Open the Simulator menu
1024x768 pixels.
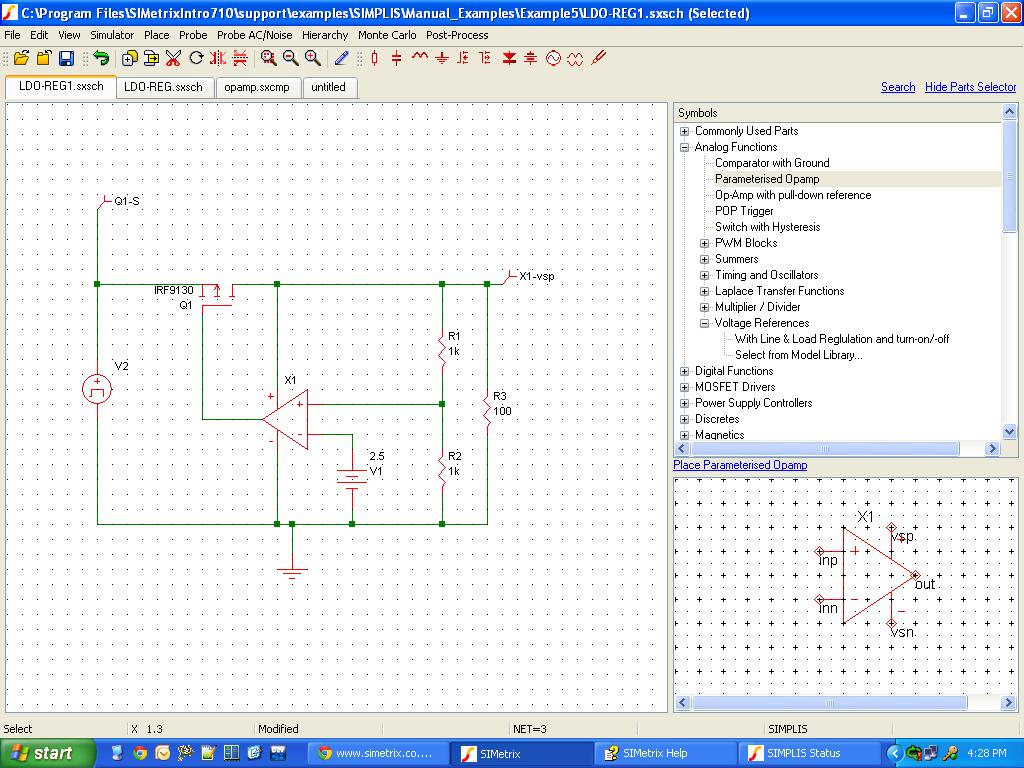tap(112, 35)
